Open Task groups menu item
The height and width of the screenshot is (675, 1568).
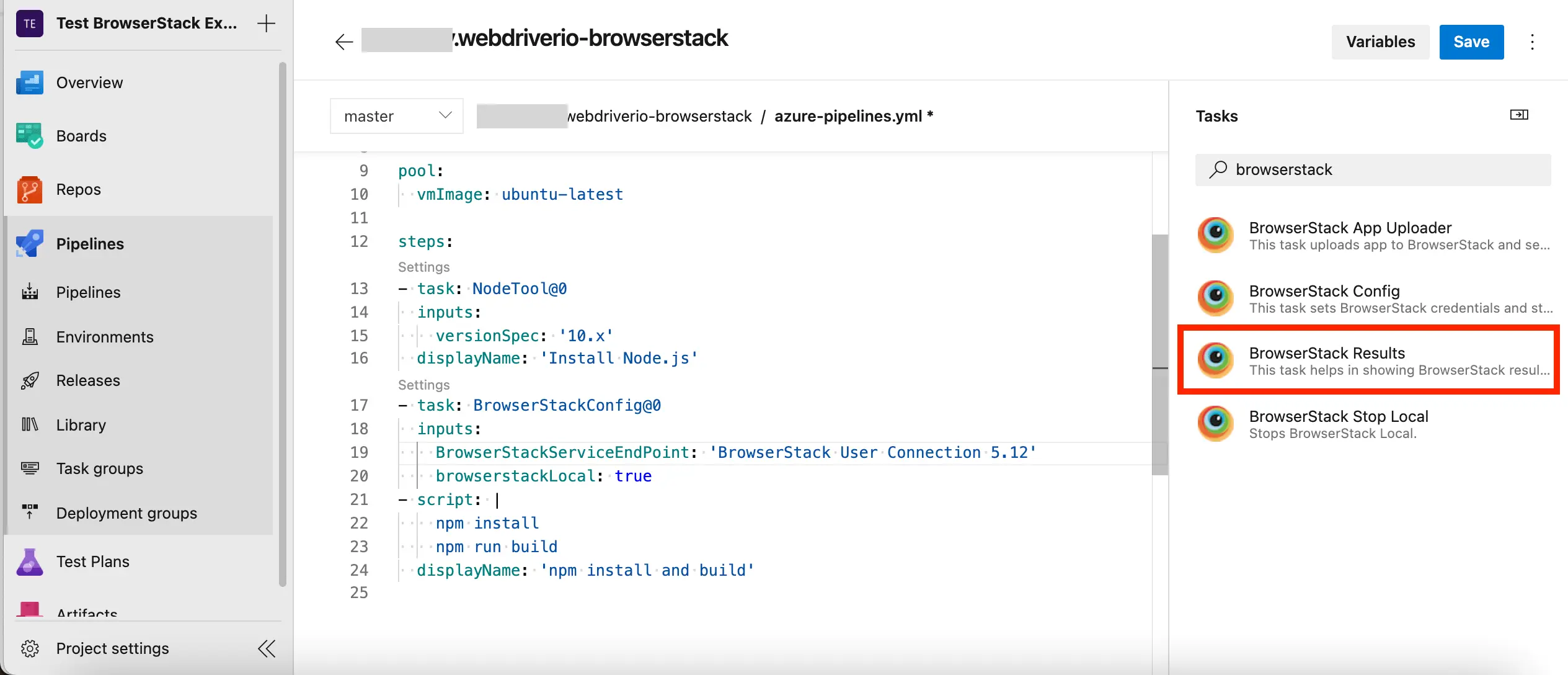(x=99, y=468)
